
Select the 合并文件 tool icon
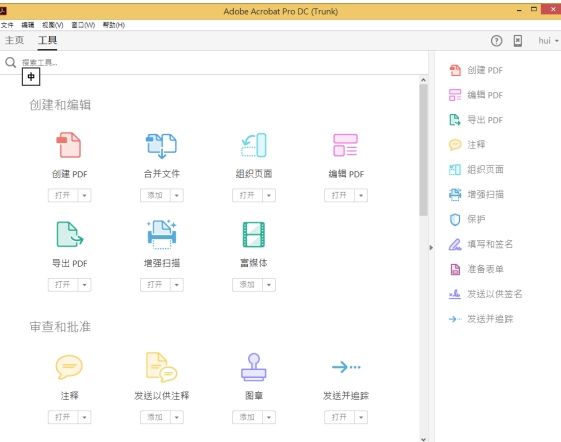pyautogui.click(x=161, y=146)
